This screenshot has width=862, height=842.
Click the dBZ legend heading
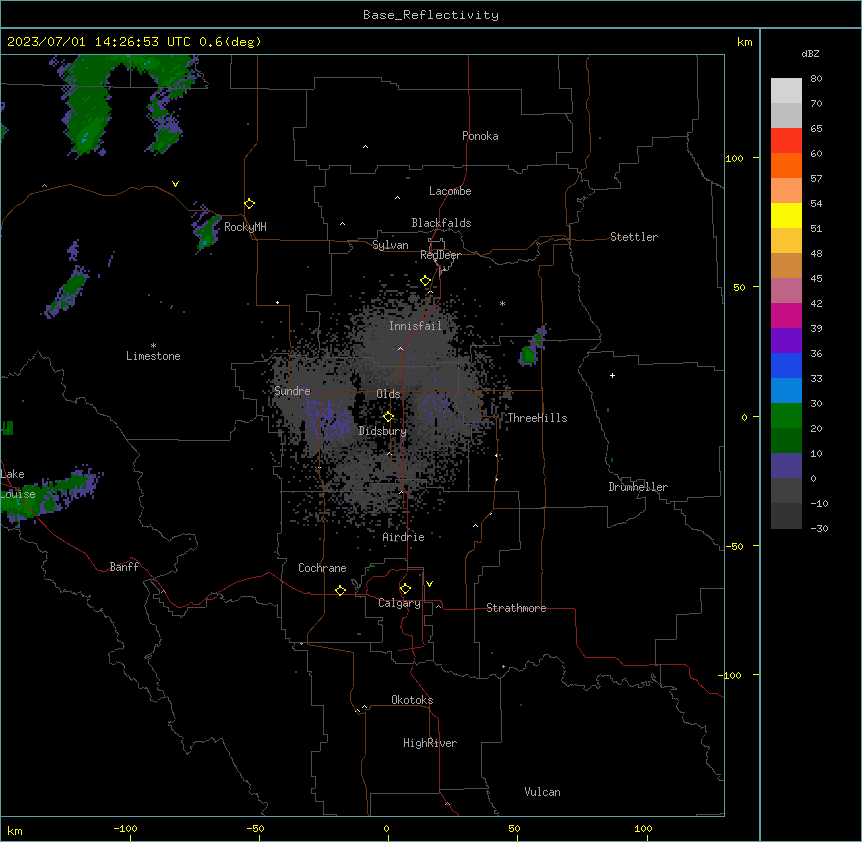click(810, 54)
